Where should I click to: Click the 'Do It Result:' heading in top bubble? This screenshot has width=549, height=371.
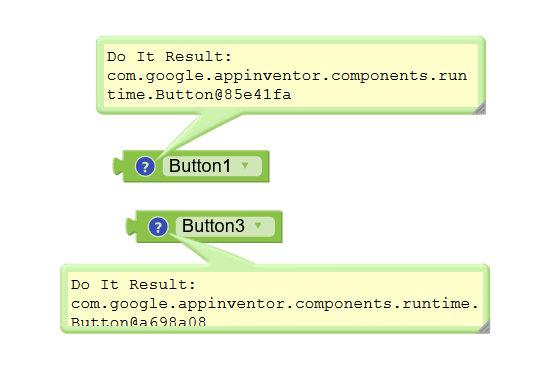pyautogui.click(x=169, y=57)
